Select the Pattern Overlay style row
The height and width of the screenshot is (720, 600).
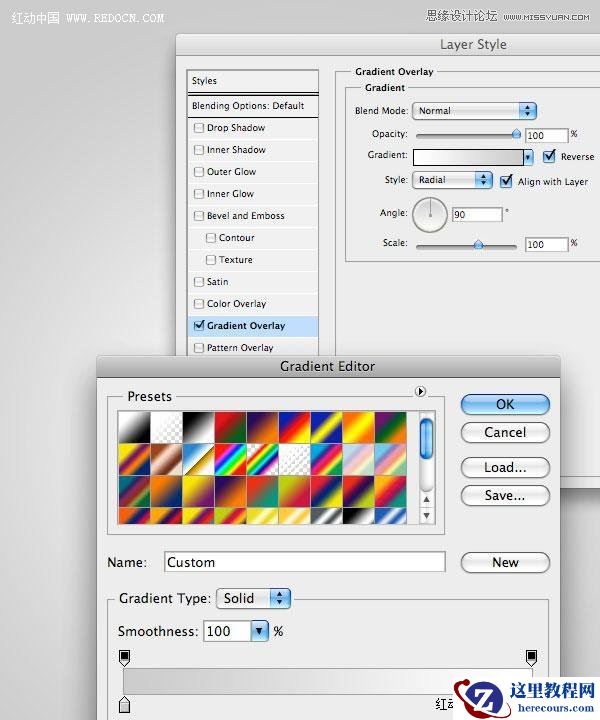pyautogui.click(x=252, y=348)
